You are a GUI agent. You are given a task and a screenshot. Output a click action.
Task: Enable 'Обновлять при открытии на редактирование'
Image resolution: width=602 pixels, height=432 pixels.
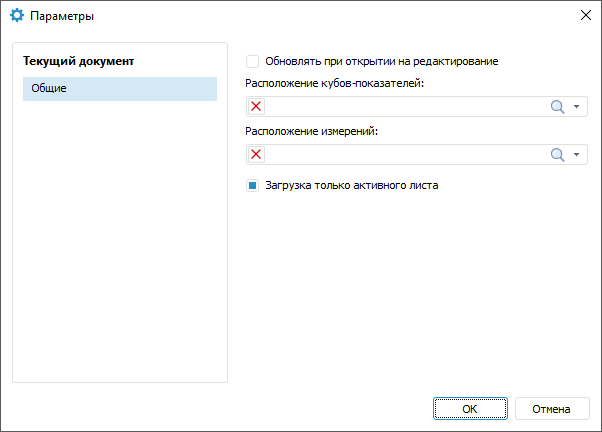tap(252, 61)
